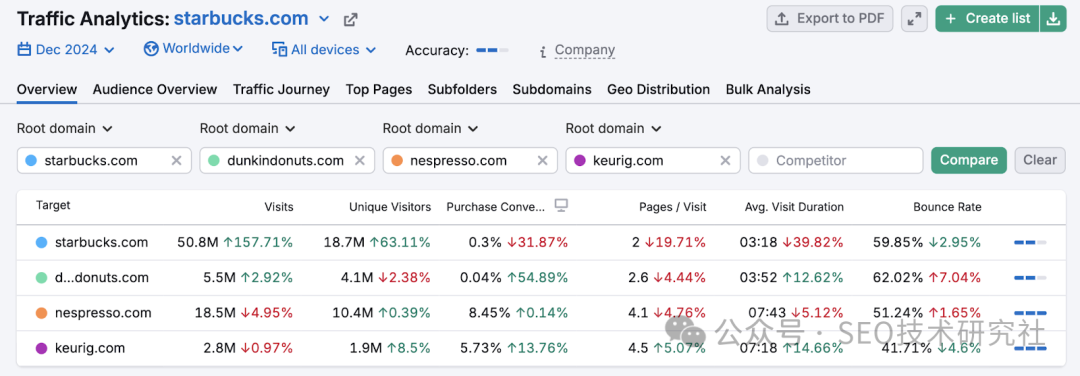Click the blue dot in starbucks.com table row

[41, 242]
